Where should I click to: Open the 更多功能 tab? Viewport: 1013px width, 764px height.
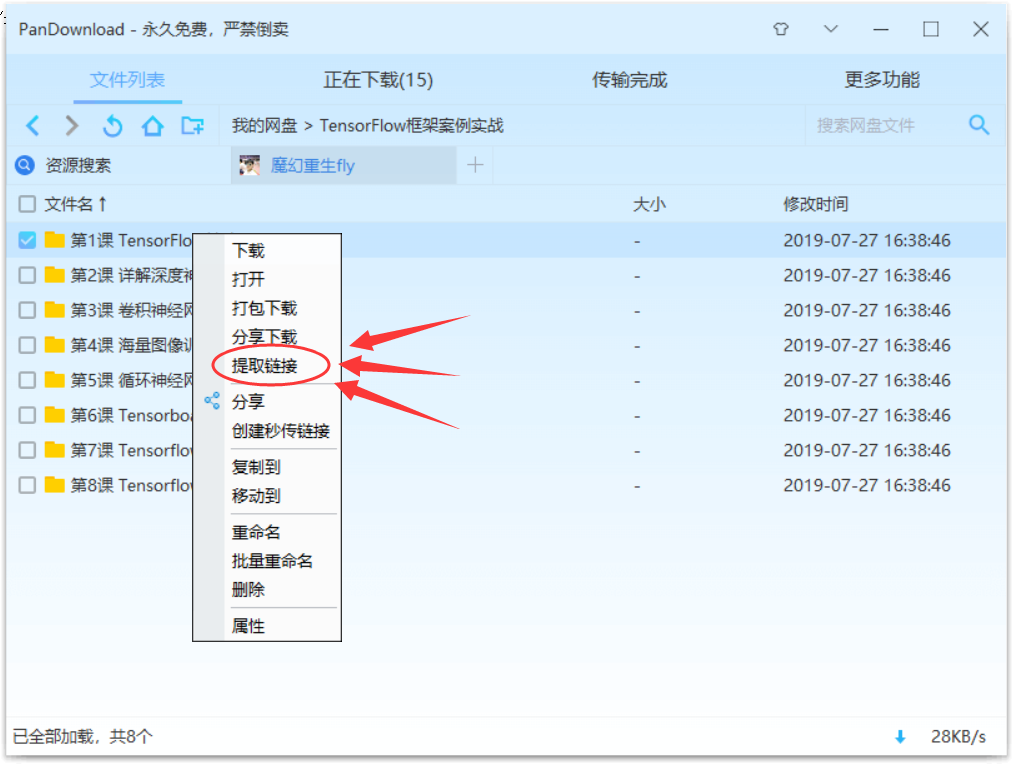point(882,80)
